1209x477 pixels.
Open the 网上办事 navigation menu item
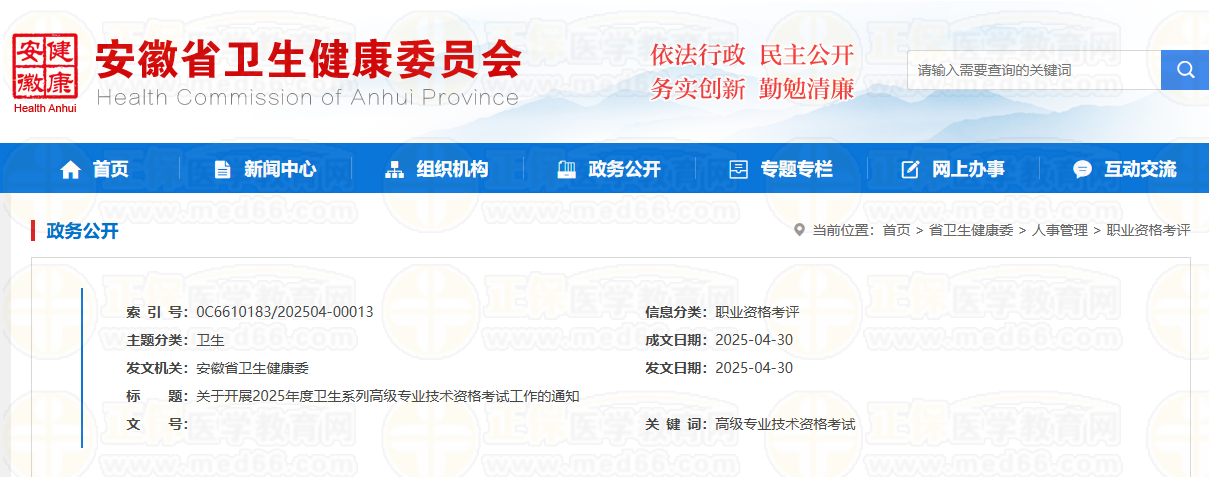(968, 170)
